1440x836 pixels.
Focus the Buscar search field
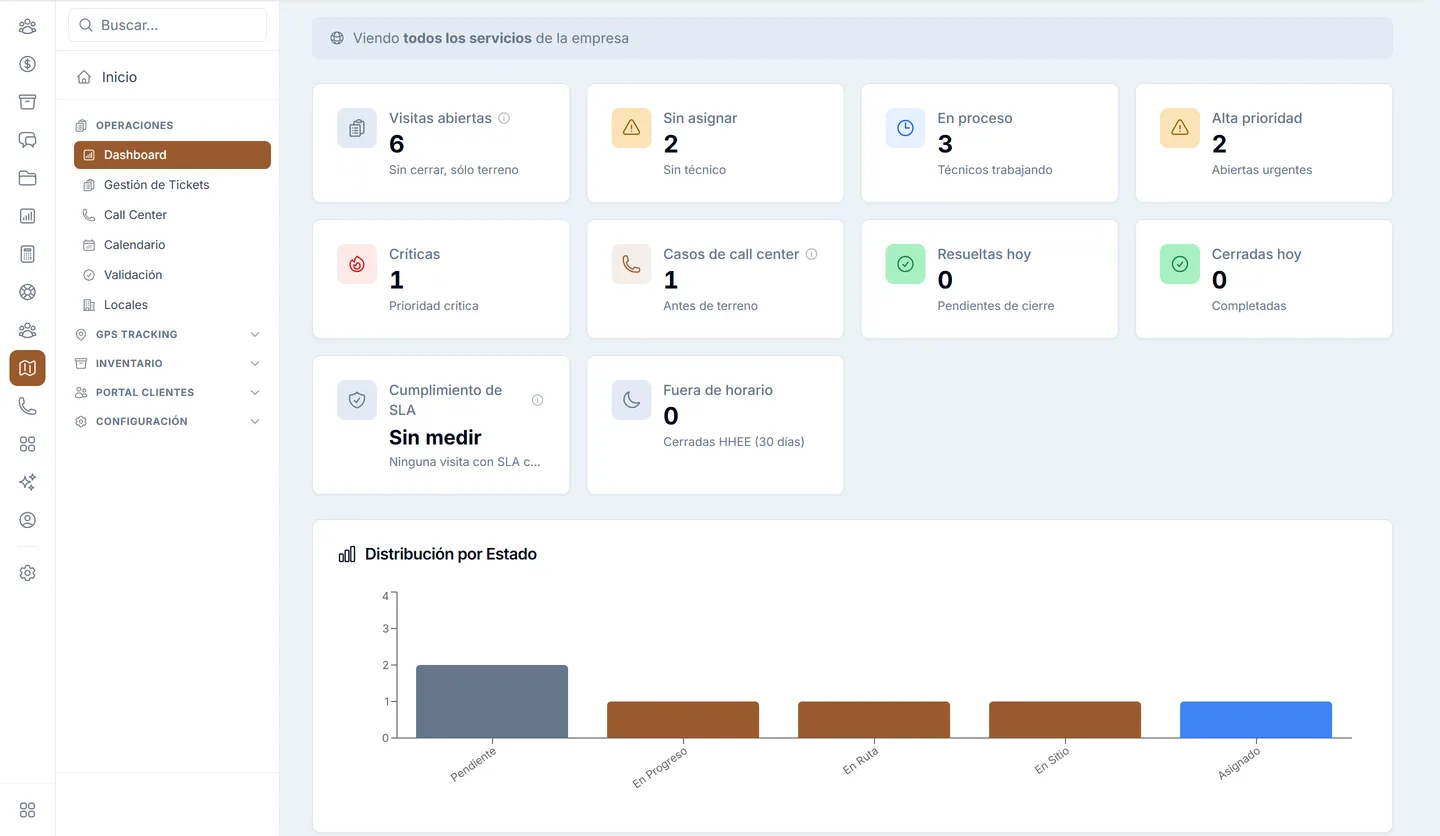(167, 25)
